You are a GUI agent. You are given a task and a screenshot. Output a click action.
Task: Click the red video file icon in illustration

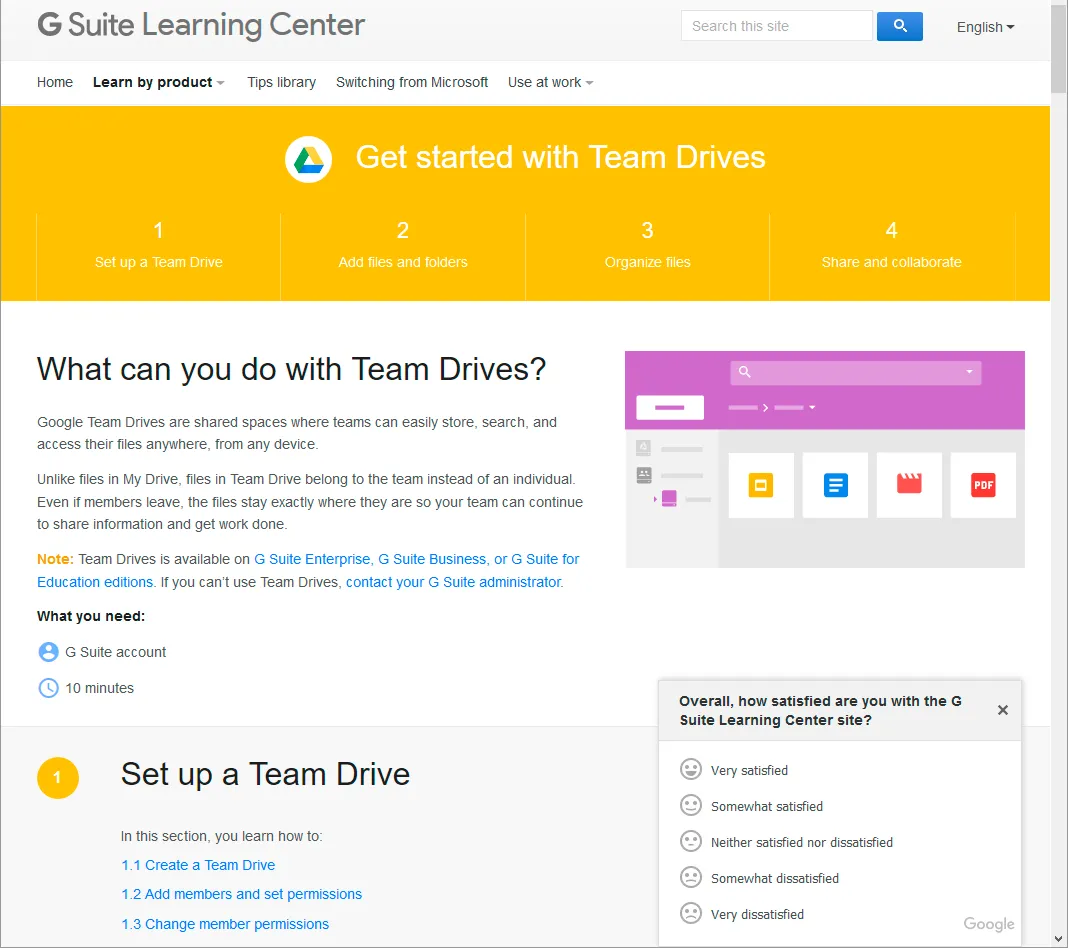909,484
